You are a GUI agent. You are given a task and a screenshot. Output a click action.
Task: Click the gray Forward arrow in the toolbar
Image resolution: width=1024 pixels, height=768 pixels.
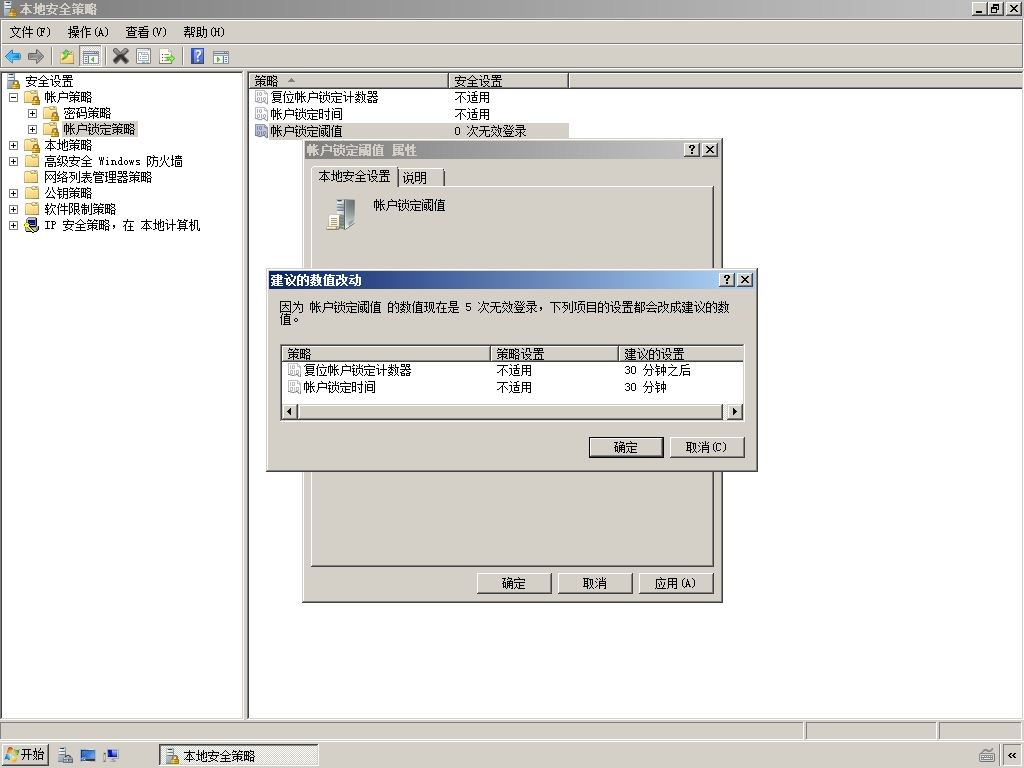click(x=36, y=57)
